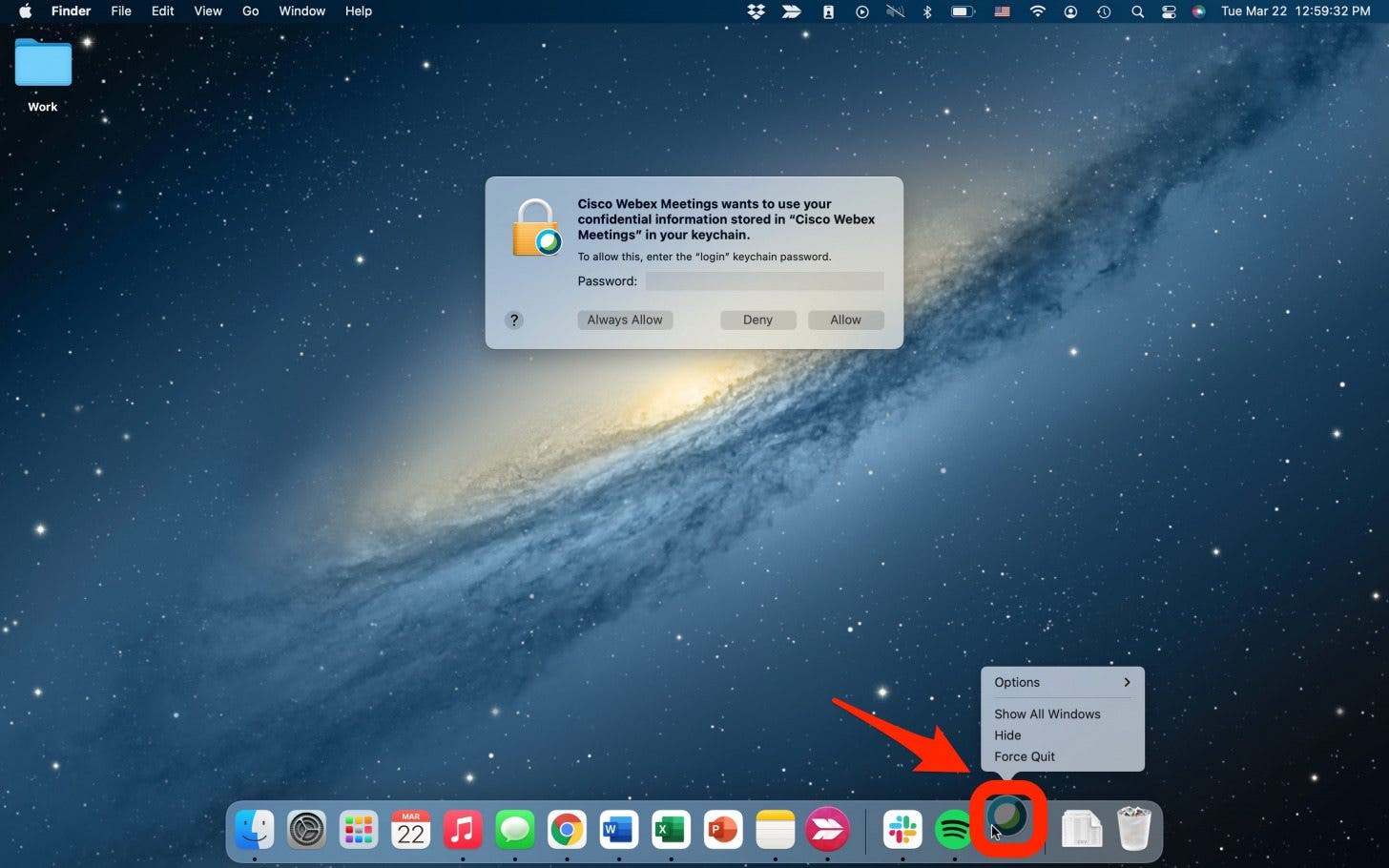This screenshot has height=868, width=1389.
Task: Expand the Options submenu
Action: (1061, 682)
